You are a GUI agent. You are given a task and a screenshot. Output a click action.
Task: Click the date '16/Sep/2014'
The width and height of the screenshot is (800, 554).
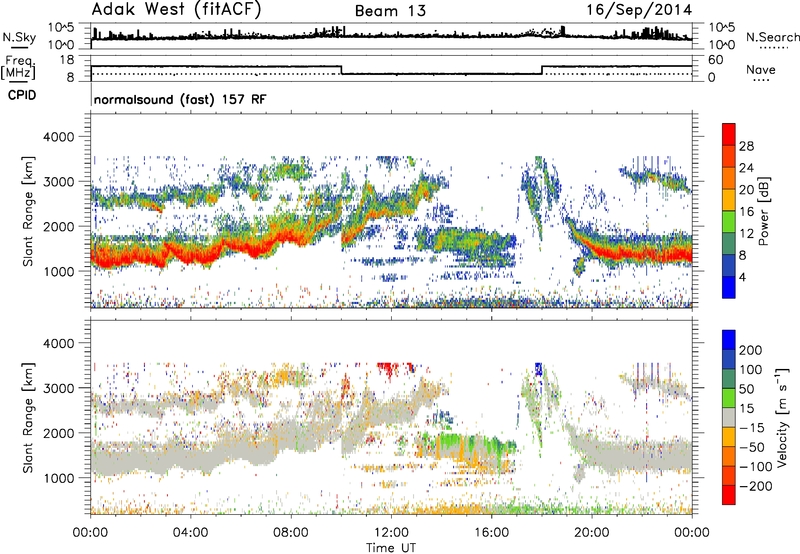pos(639,10)
